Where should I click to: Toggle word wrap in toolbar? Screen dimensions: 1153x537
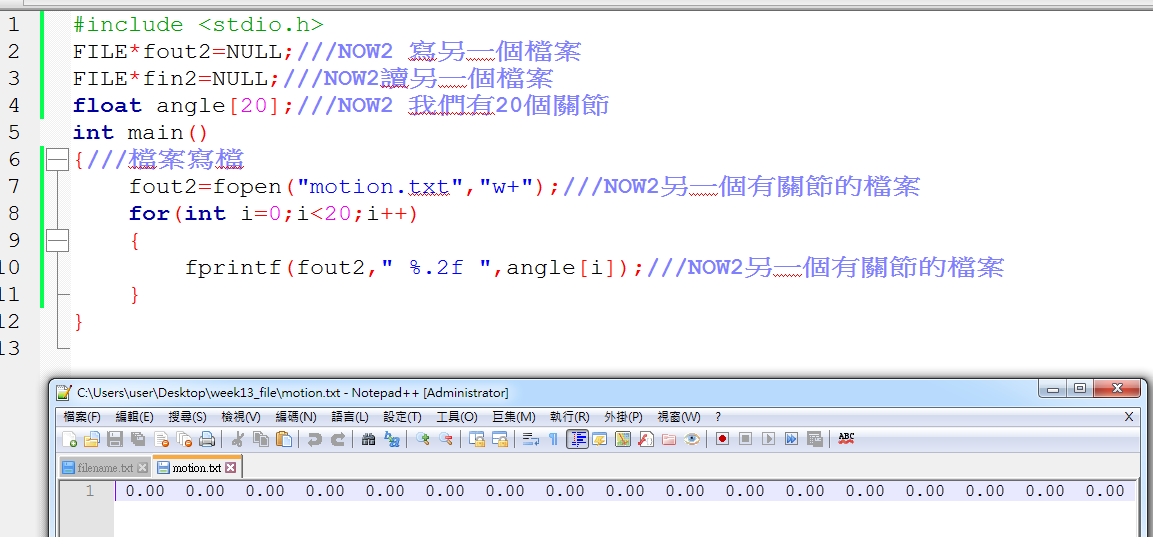531,439
